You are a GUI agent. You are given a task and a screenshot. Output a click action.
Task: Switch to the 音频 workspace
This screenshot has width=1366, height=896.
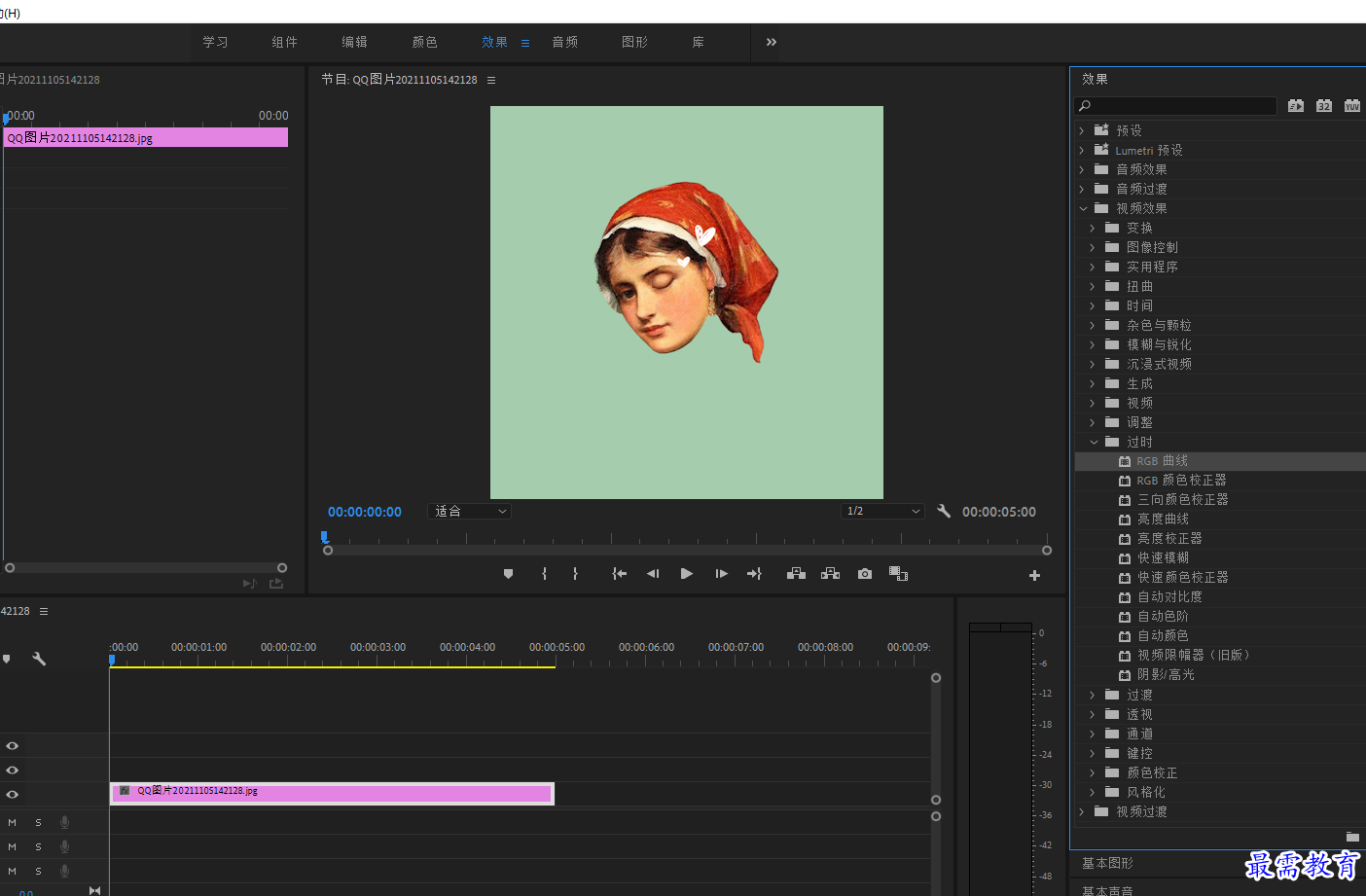pyautogui.click(x=564, y=42)
